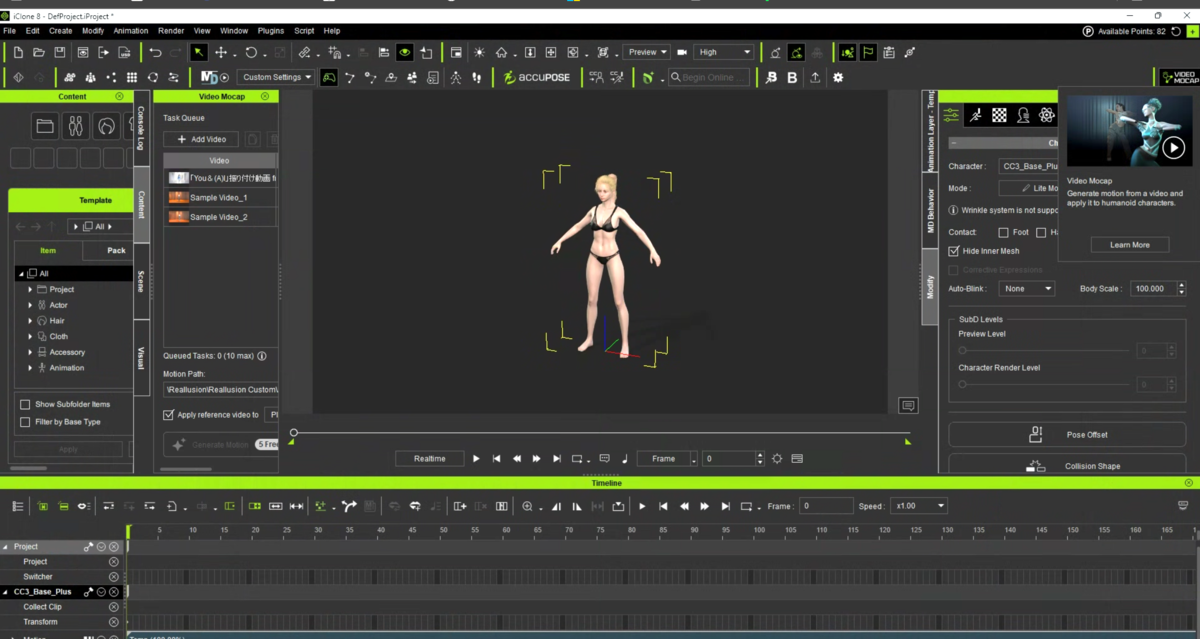Click the Video Mocap toolbar button
Viewport: 1200px width, 639px height.
(x=1179, y=77)
